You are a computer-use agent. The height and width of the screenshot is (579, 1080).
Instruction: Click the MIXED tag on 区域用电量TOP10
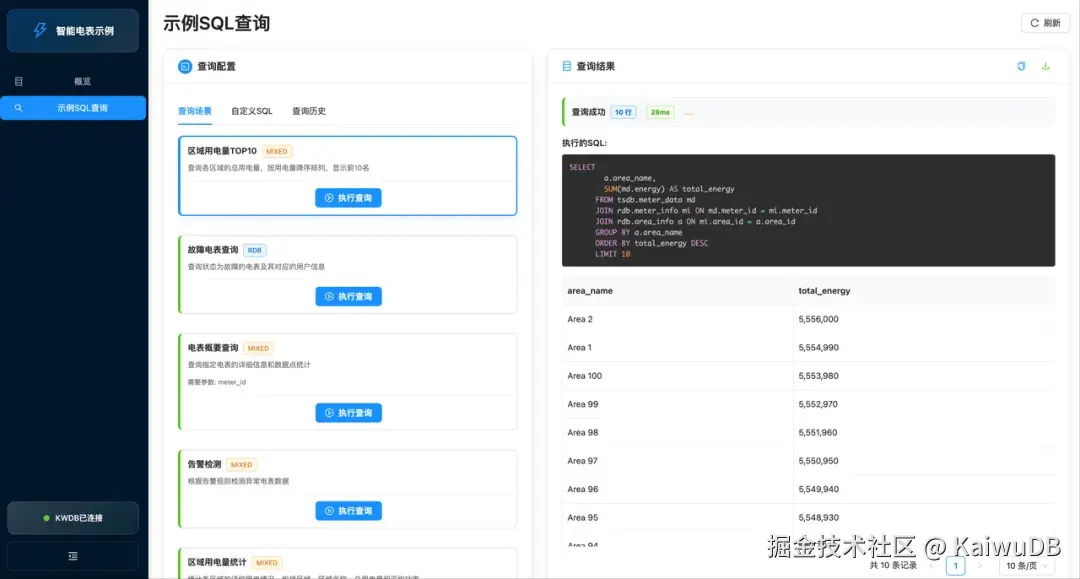coord(276,151)
